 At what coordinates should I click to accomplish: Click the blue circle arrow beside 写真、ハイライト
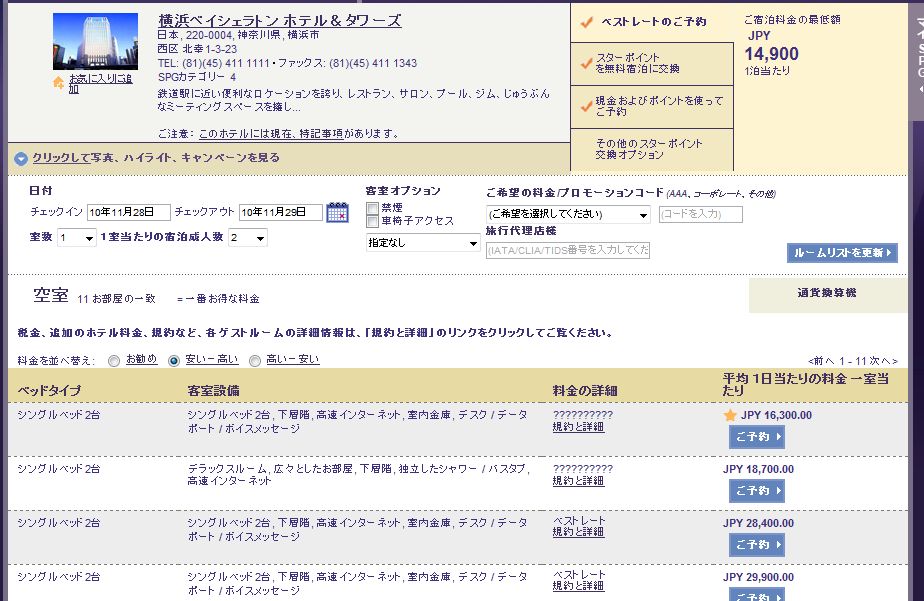coord(21,158)
